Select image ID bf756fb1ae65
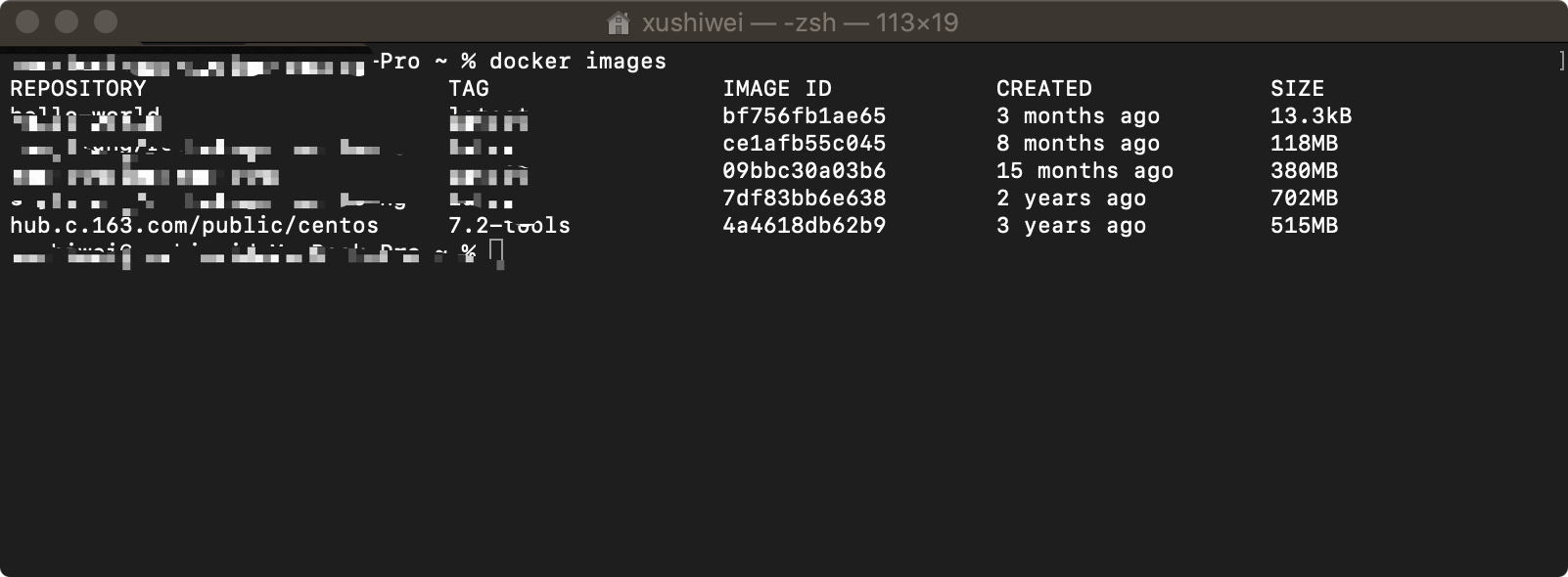Screen dimensions: 1568x577 [805, 115]
